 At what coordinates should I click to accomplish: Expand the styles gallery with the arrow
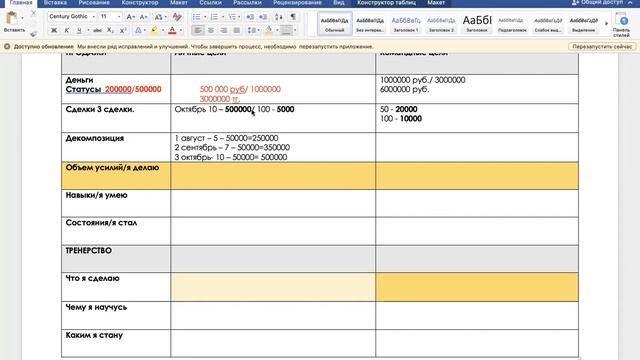point(606,24)
